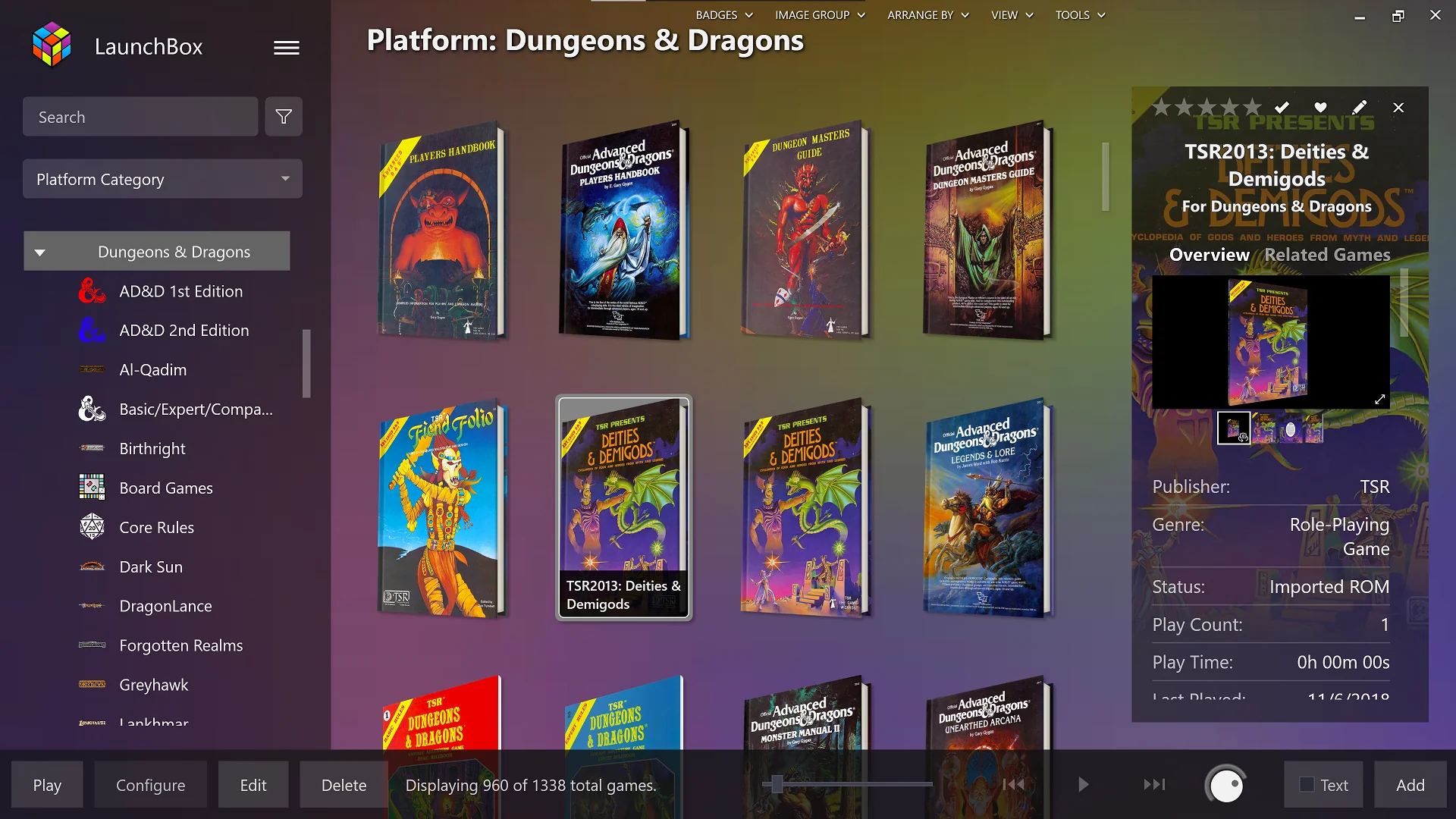Click the Birthright logo icon

pos(92,448)
